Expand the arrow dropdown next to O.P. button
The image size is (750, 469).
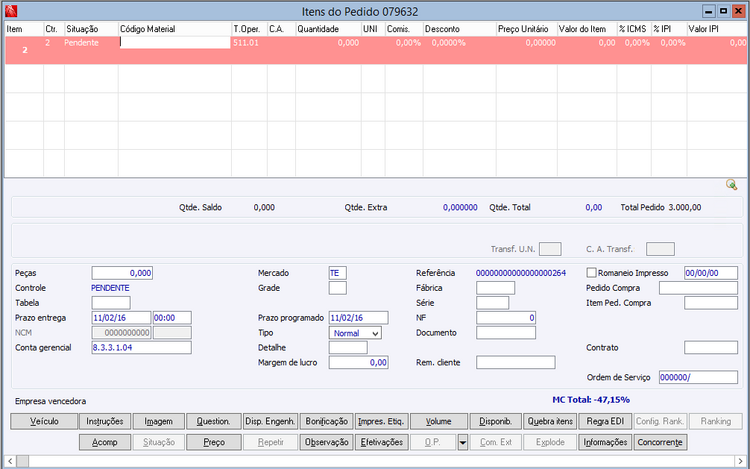(463, 442)
